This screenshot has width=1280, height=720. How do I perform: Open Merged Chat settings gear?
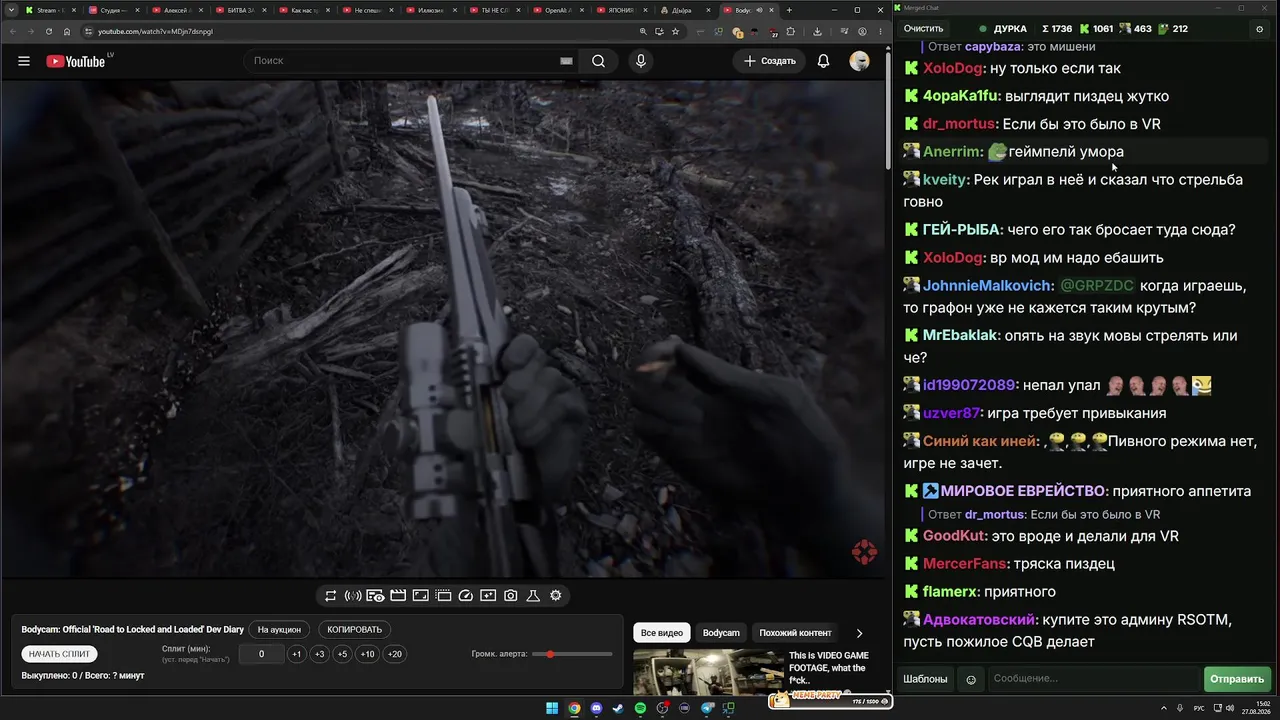click(1259, 29)
